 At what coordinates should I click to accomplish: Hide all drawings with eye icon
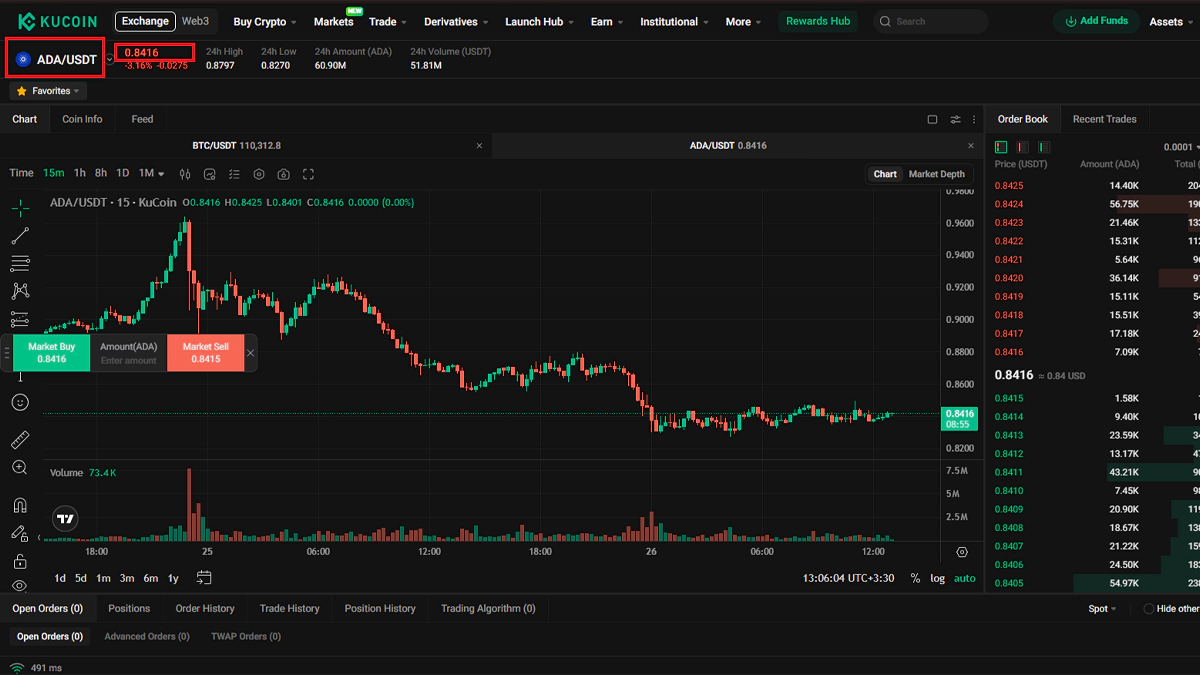pyautogui.click(x=20, y=586)
